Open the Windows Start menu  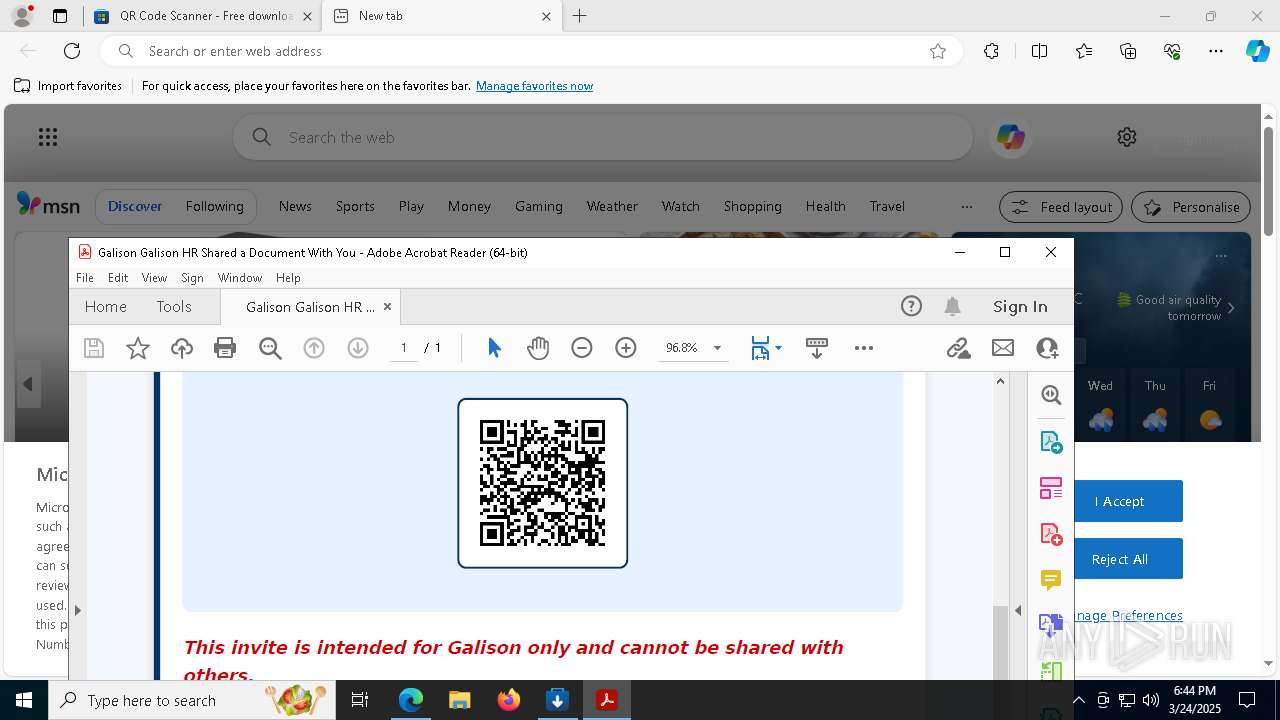(23, 700)
